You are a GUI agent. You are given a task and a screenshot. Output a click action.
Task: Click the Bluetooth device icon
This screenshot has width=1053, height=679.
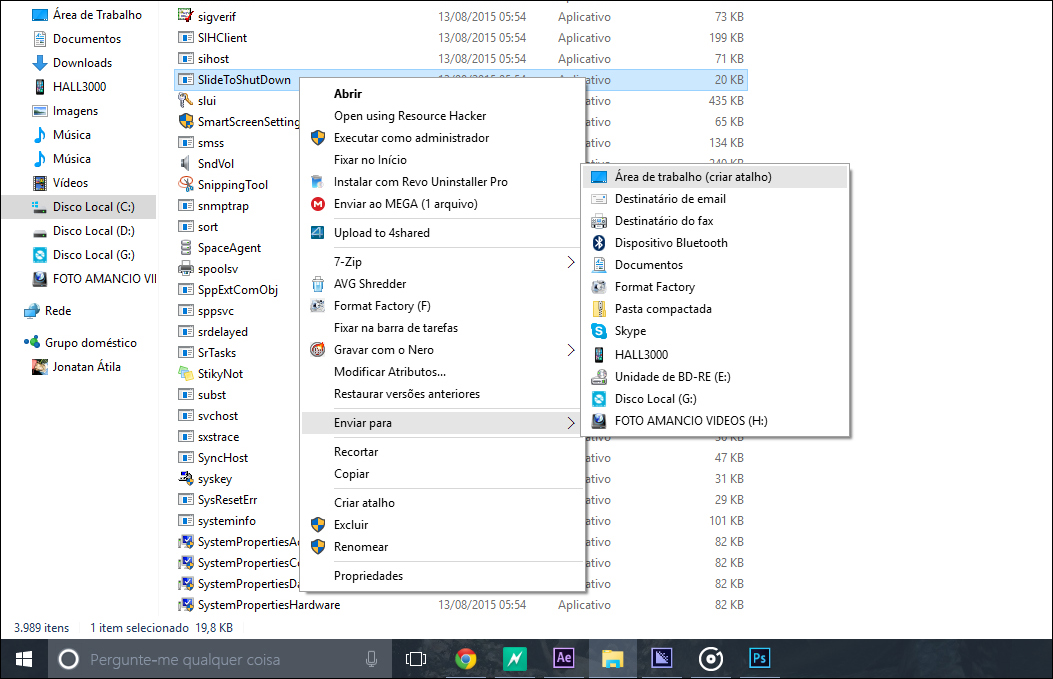point(598,242)
